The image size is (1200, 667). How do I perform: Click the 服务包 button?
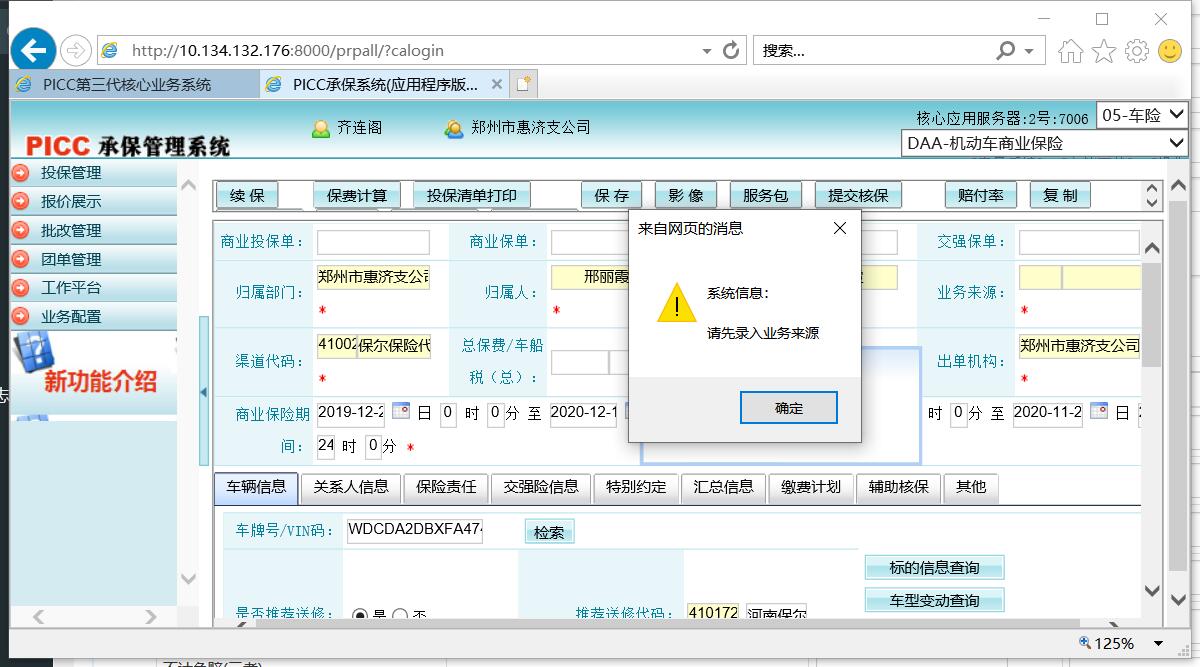pyautogui.click(x=765, y=196)
